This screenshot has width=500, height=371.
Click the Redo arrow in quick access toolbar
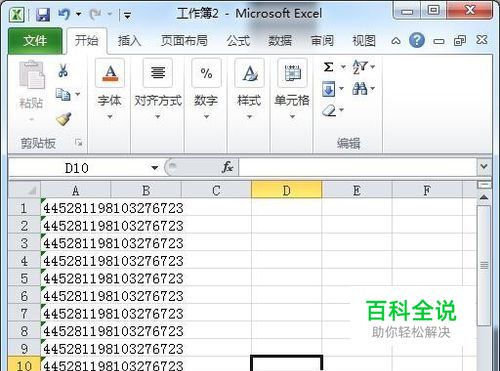[95, 14]
